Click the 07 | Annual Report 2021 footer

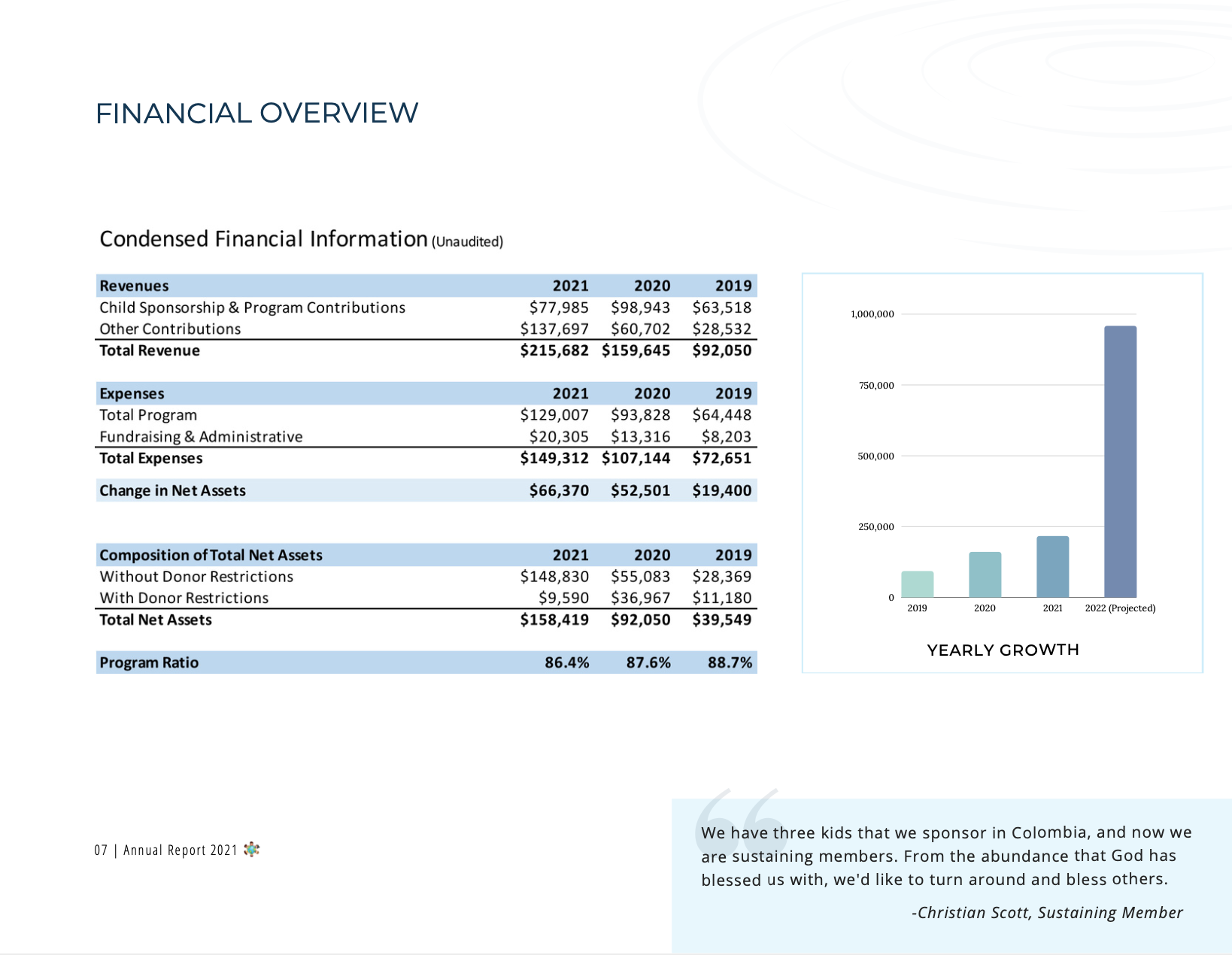coord(166,850)
